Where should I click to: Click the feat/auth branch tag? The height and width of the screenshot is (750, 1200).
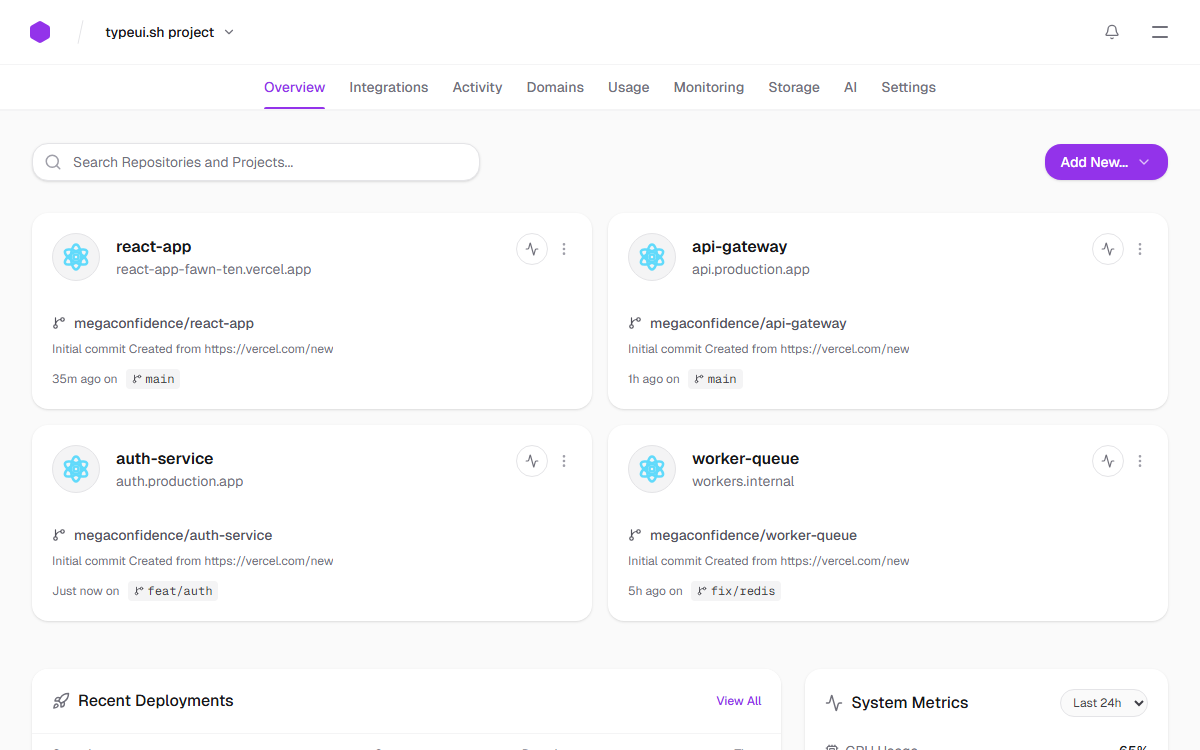(x=173, y=591)
